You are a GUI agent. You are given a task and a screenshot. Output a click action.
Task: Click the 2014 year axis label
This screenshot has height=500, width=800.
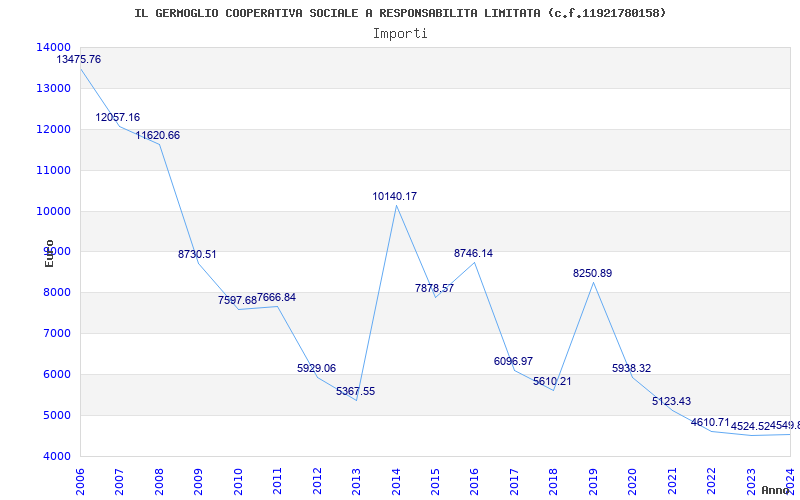[x=396, y=480]
